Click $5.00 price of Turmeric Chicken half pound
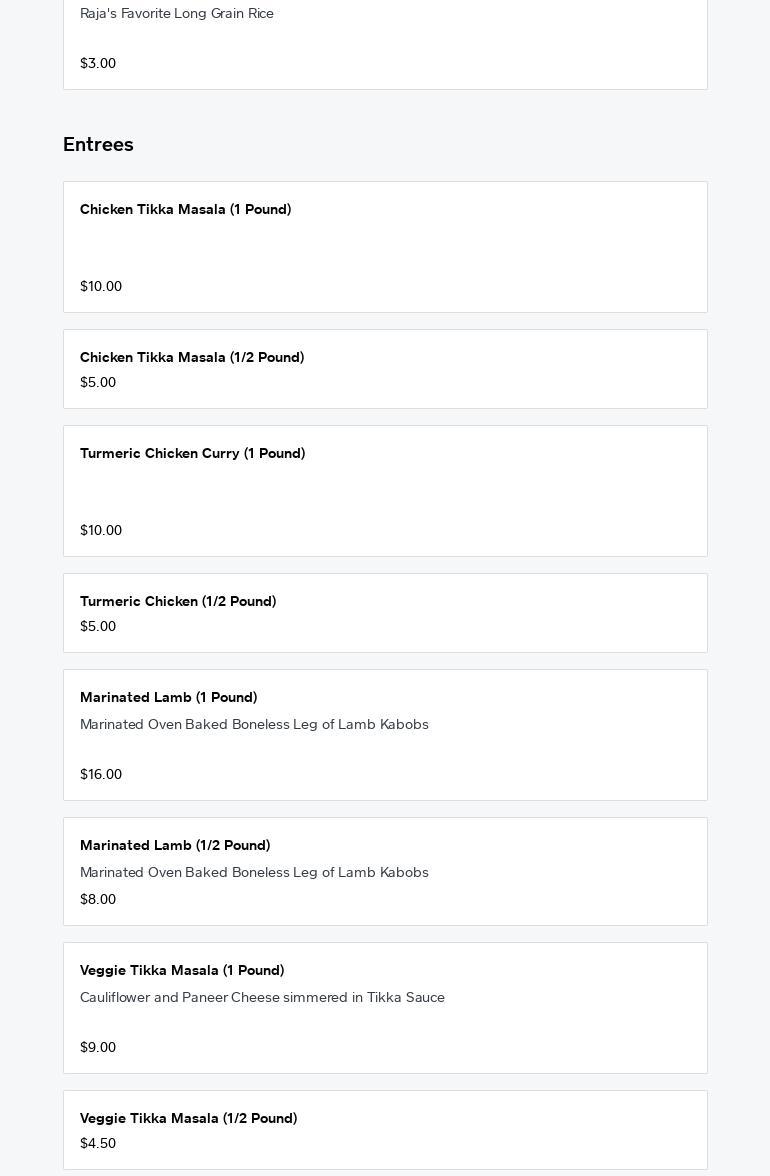 98,627
